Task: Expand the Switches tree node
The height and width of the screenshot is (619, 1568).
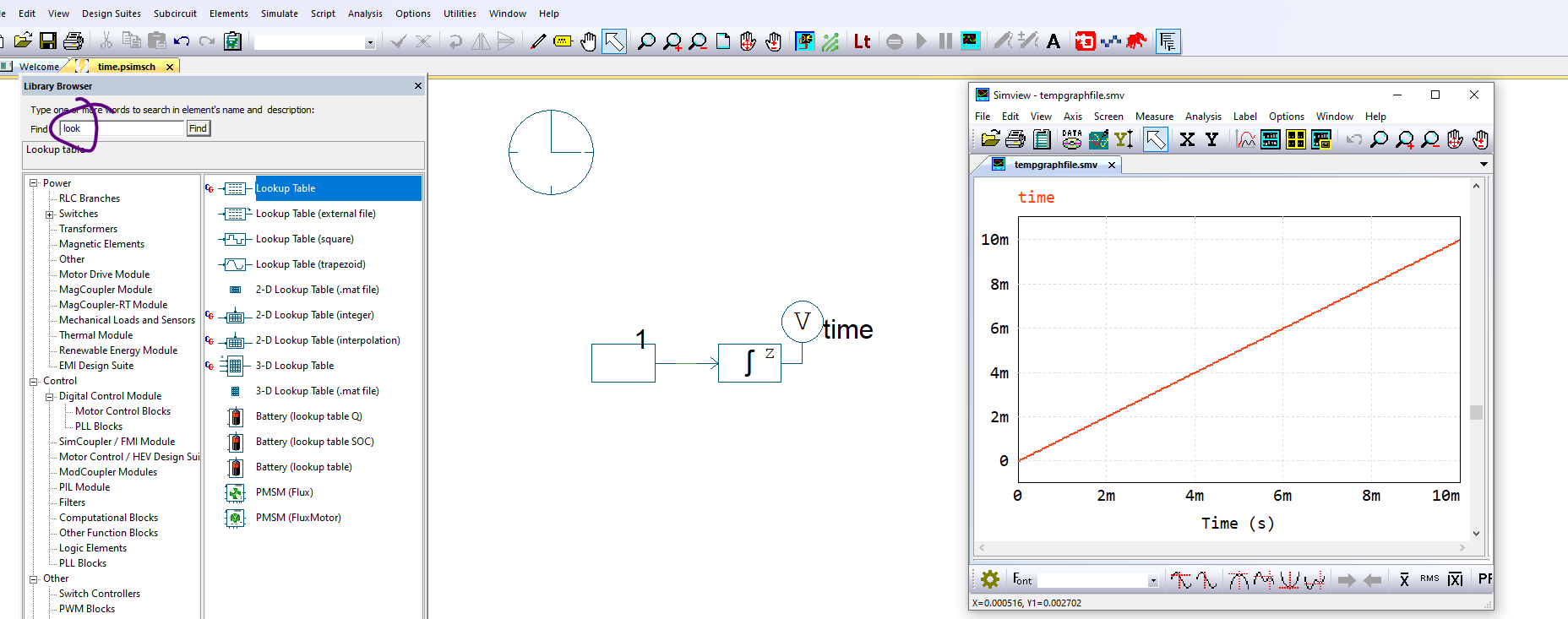Action: [x=50, y=214]
